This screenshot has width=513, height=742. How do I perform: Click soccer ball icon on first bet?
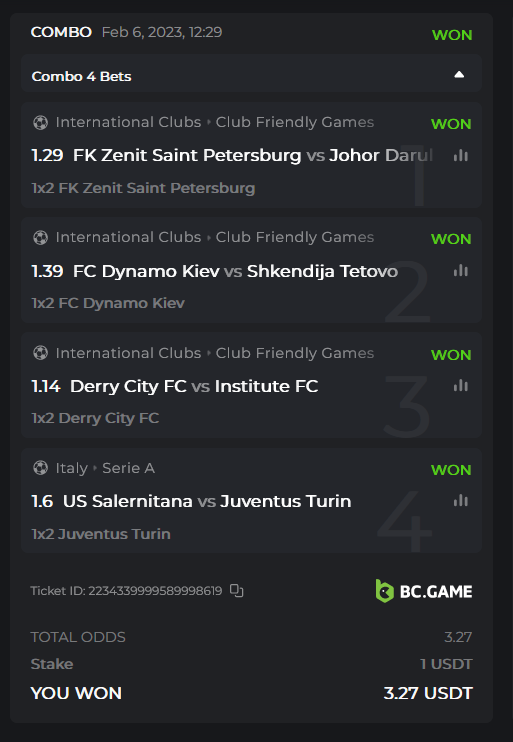(41, 123)
